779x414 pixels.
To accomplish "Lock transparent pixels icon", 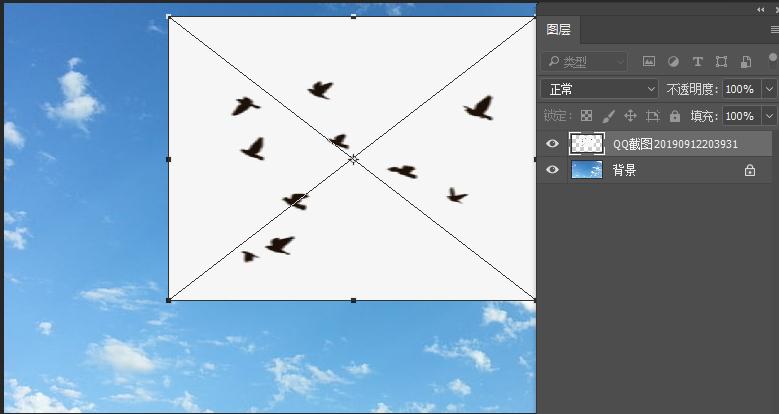I will pyautogui.click(x=587, y=116).
